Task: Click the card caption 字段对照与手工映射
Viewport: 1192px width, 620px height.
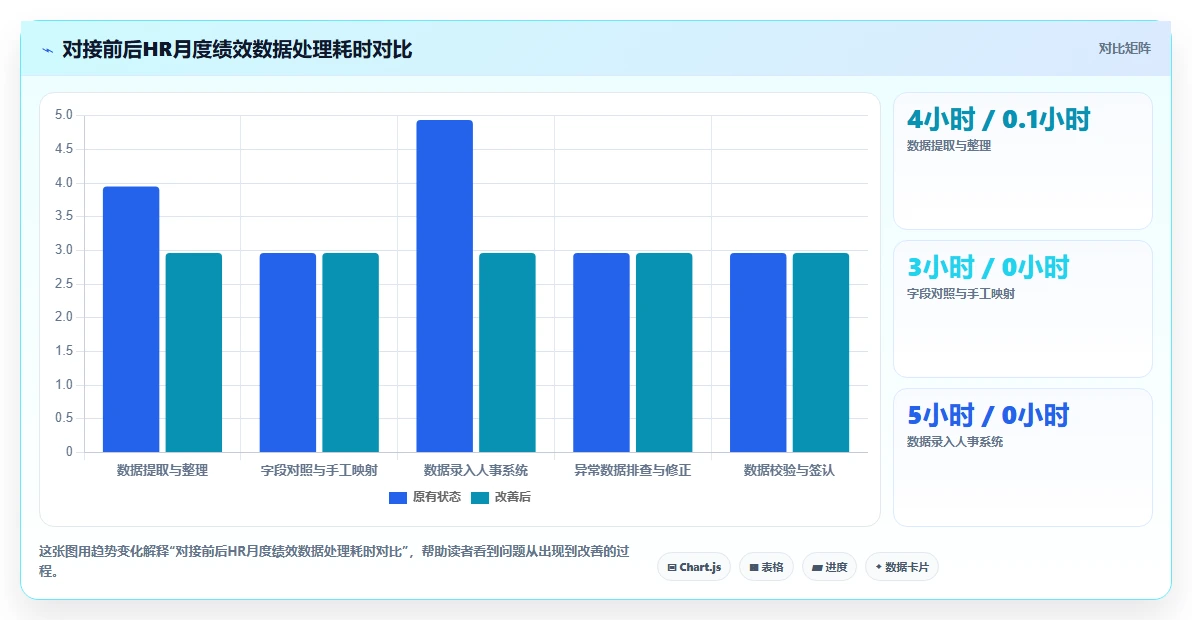Action: [x=961, y=294]
